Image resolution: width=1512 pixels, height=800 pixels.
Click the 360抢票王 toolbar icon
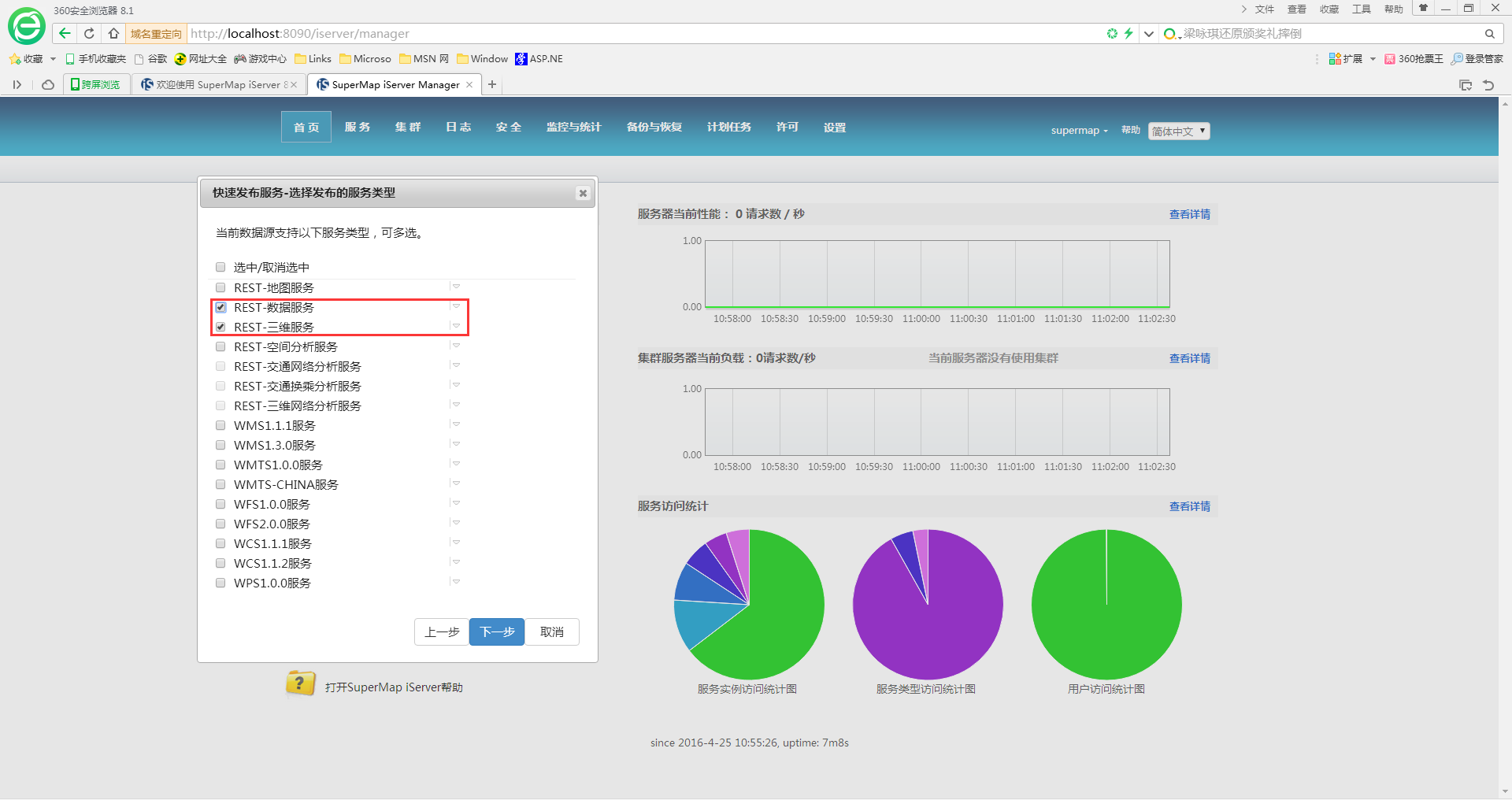pyautogui.click(x=1414, y=59)
